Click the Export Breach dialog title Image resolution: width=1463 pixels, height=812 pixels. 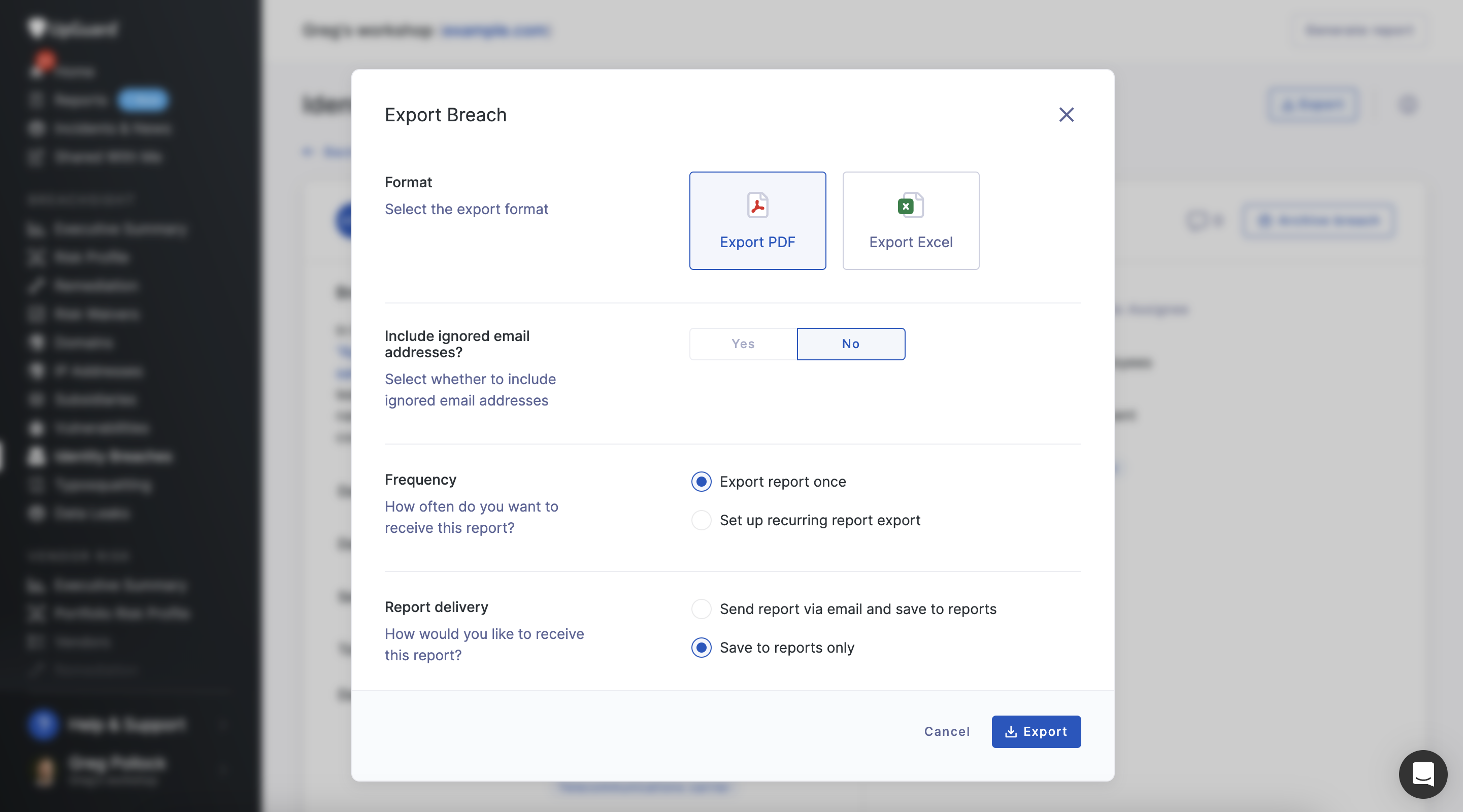click(x=445, y=115)
